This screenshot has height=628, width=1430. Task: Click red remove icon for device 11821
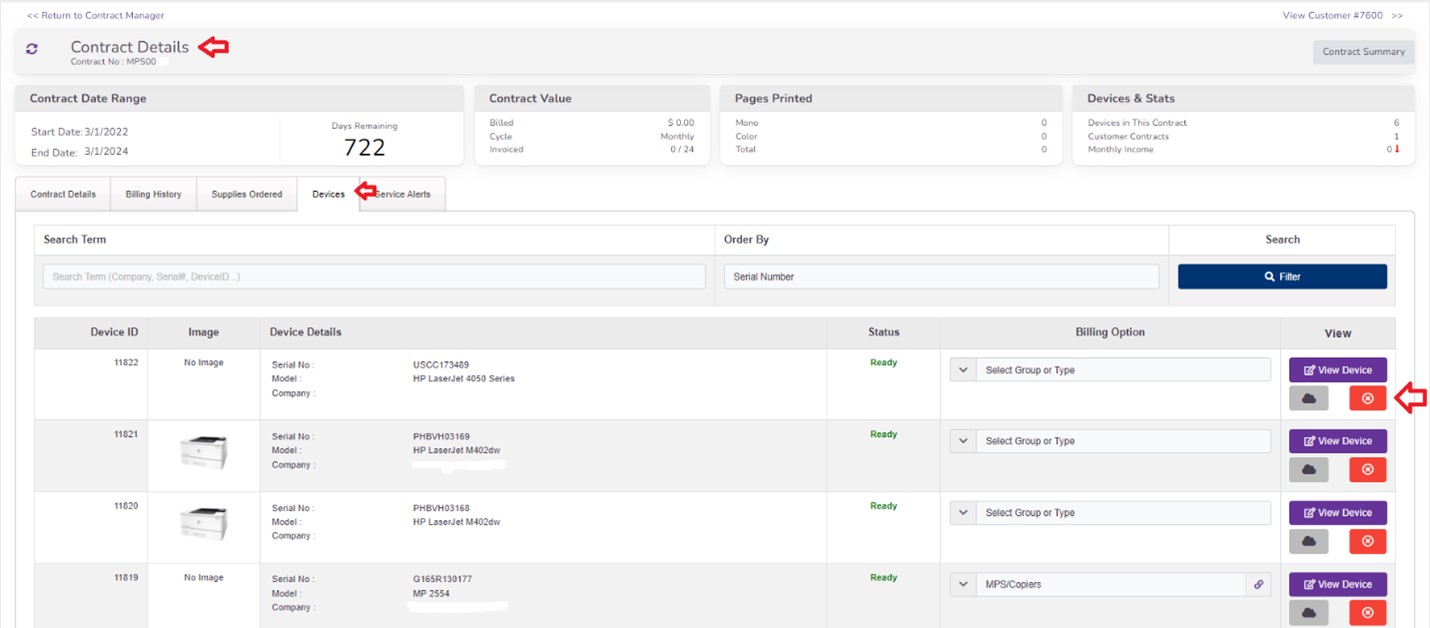pyautogui.click(x=1367, y=469)
